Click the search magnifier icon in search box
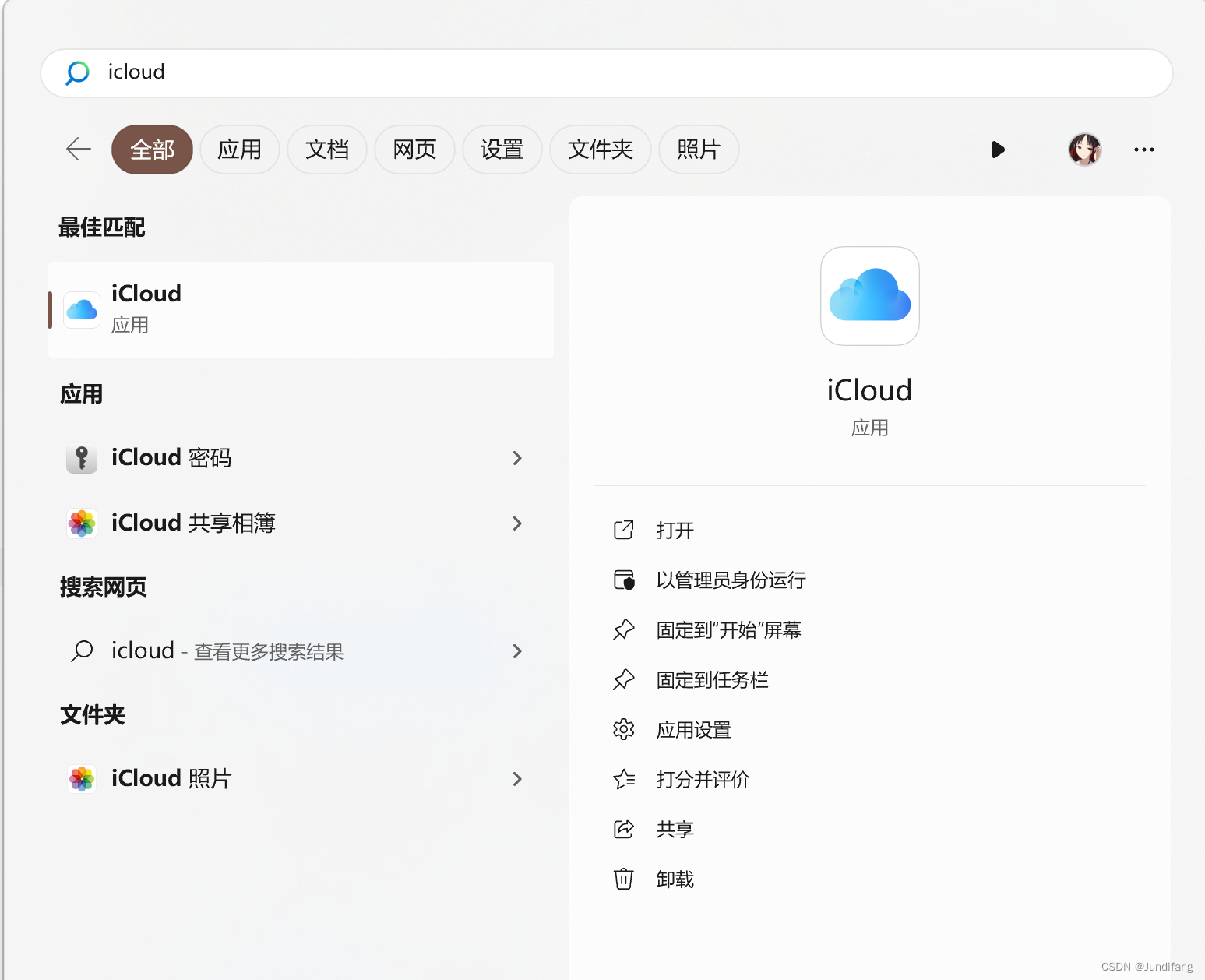This screenshot has height=980, width=1205. coord(77,72)
